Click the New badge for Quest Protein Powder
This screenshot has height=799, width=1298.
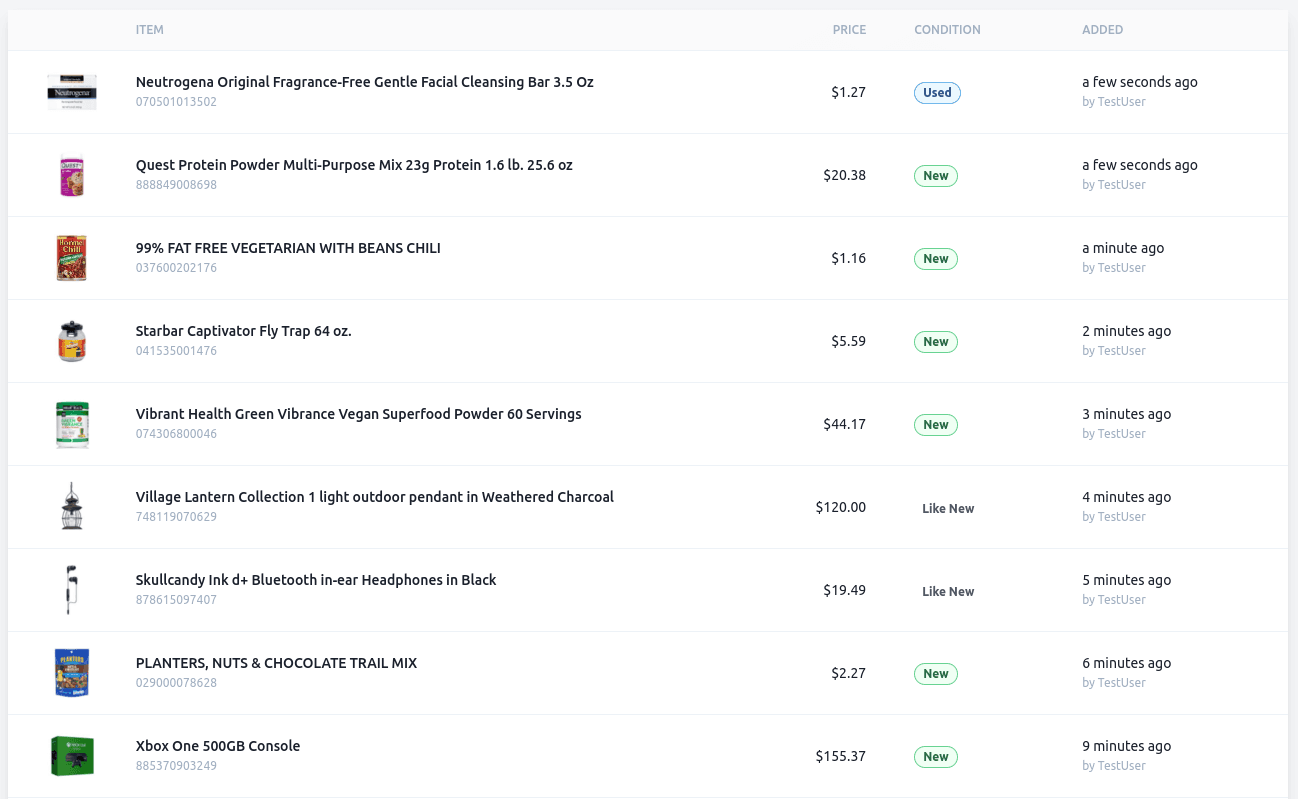click(x=935, y=176)
